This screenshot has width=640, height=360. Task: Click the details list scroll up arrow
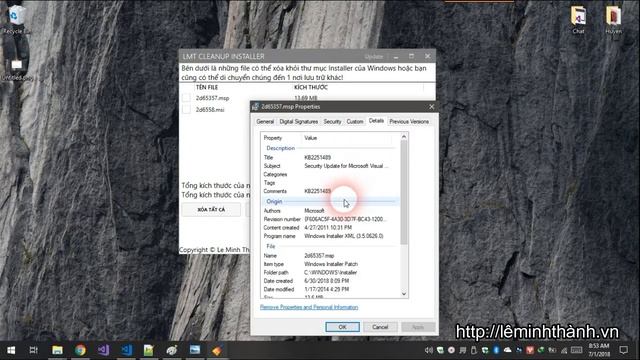pyautogui.click(x=404, y=137)
